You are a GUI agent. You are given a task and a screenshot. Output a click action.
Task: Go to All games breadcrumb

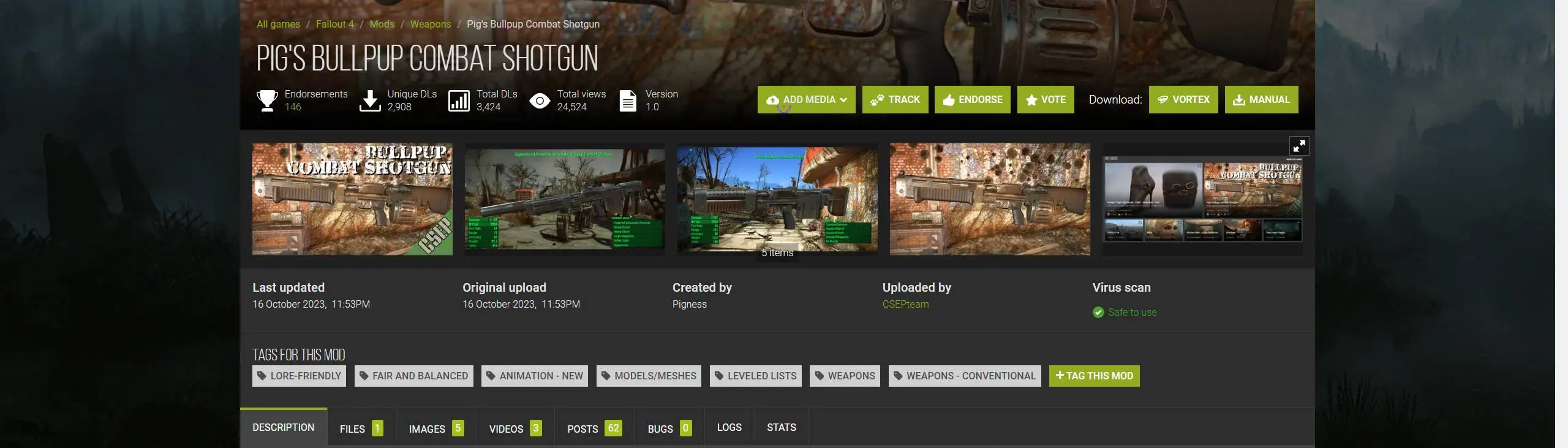click(x=278, y=25)
